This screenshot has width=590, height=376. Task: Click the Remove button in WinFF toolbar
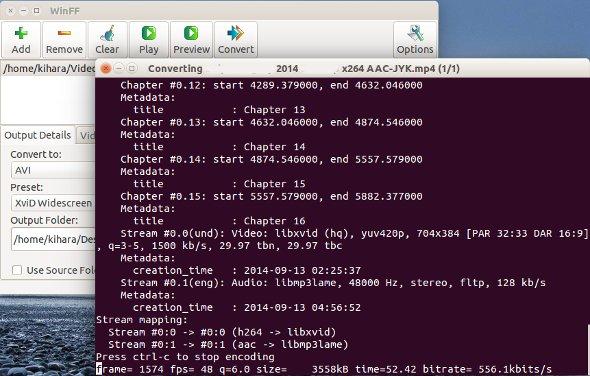[64, 40]
